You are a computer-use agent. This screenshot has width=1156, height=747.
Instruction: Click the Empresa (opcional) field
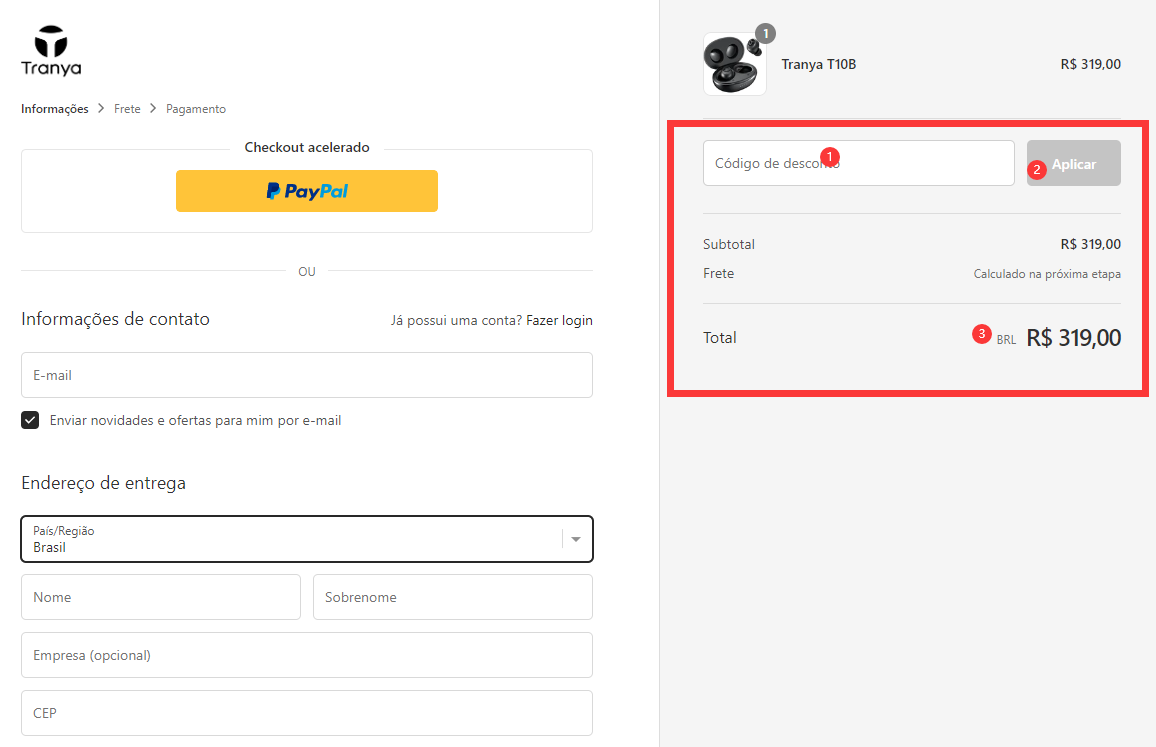click(306, 655)
